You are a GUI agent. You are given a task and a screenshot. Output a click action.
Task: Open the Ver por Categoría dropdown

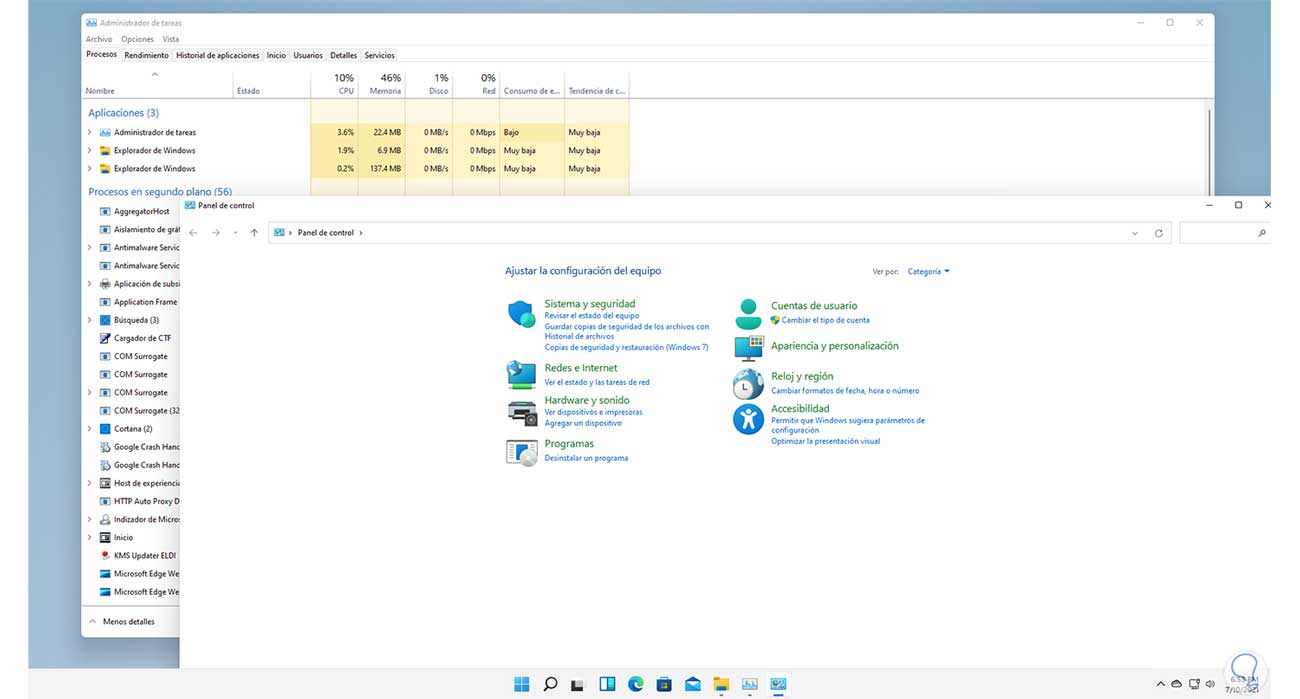[x=928, y=271]
